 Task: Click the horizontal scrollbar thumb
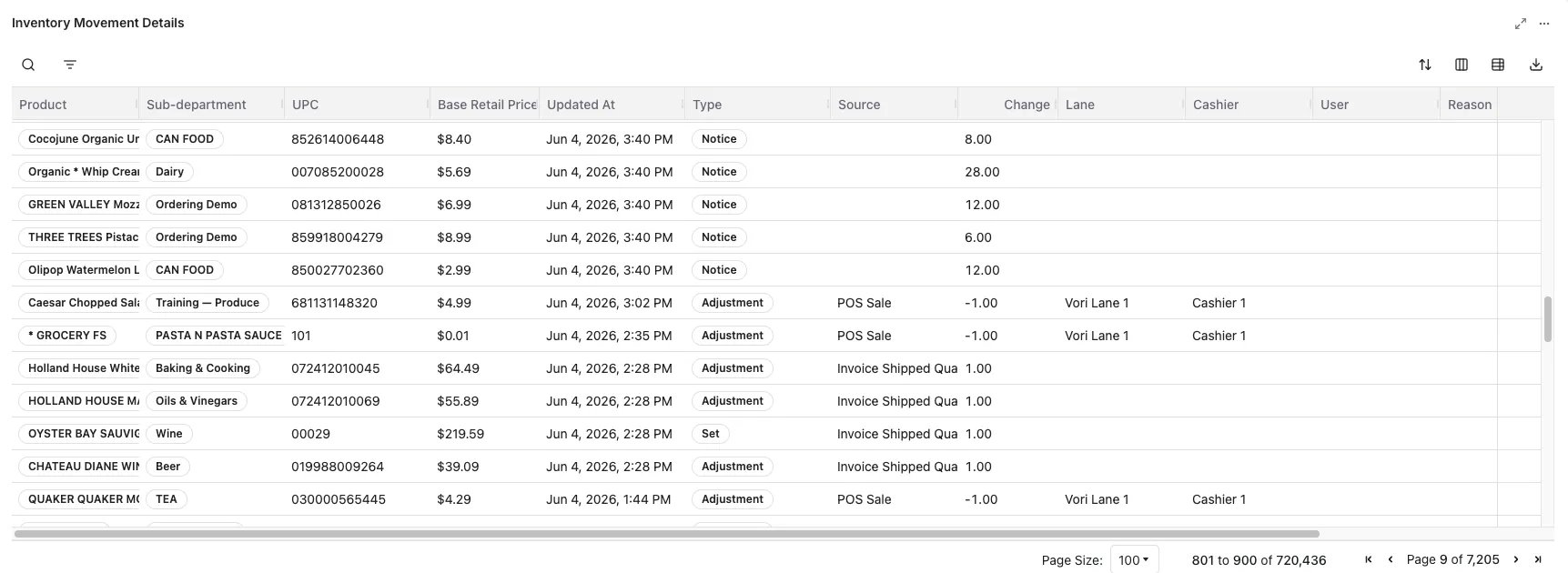click(x=666, y=534)
